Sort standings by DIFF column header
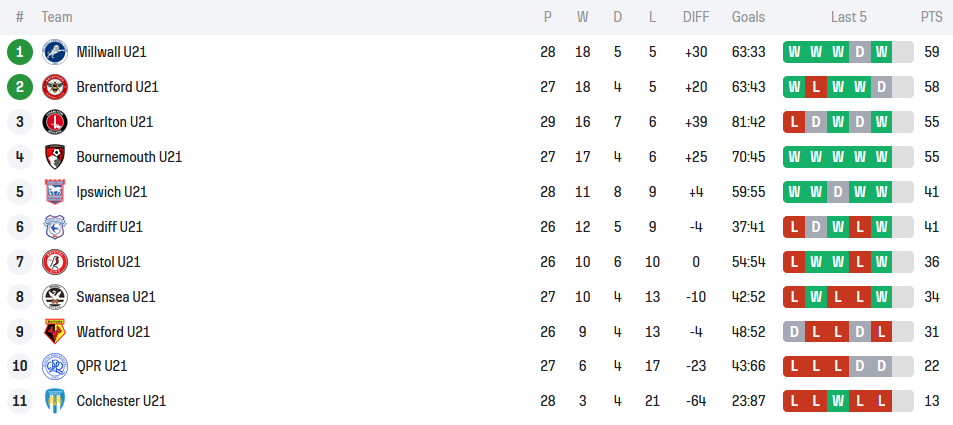953x425 pixels. pos(696,17)
